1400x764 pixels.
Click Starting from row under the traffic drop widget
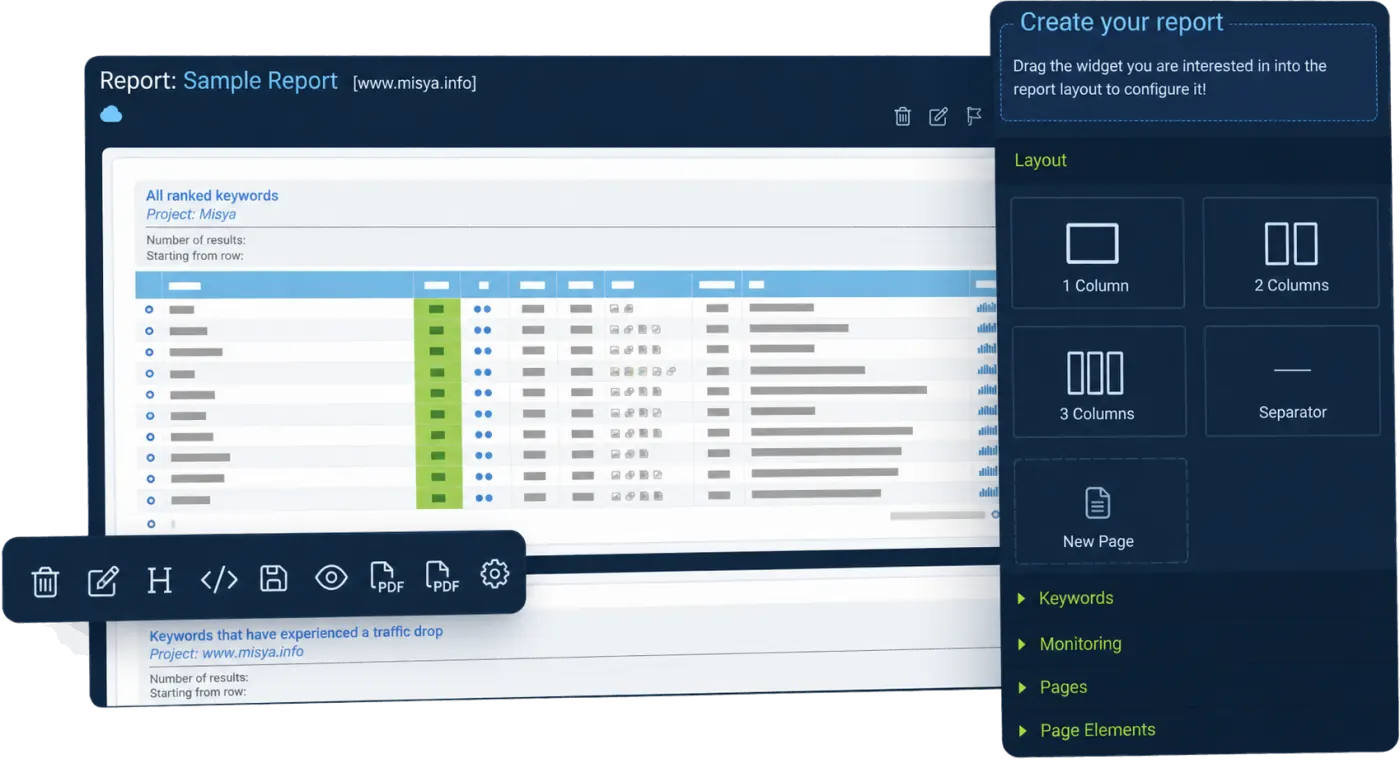pos(198,692)
